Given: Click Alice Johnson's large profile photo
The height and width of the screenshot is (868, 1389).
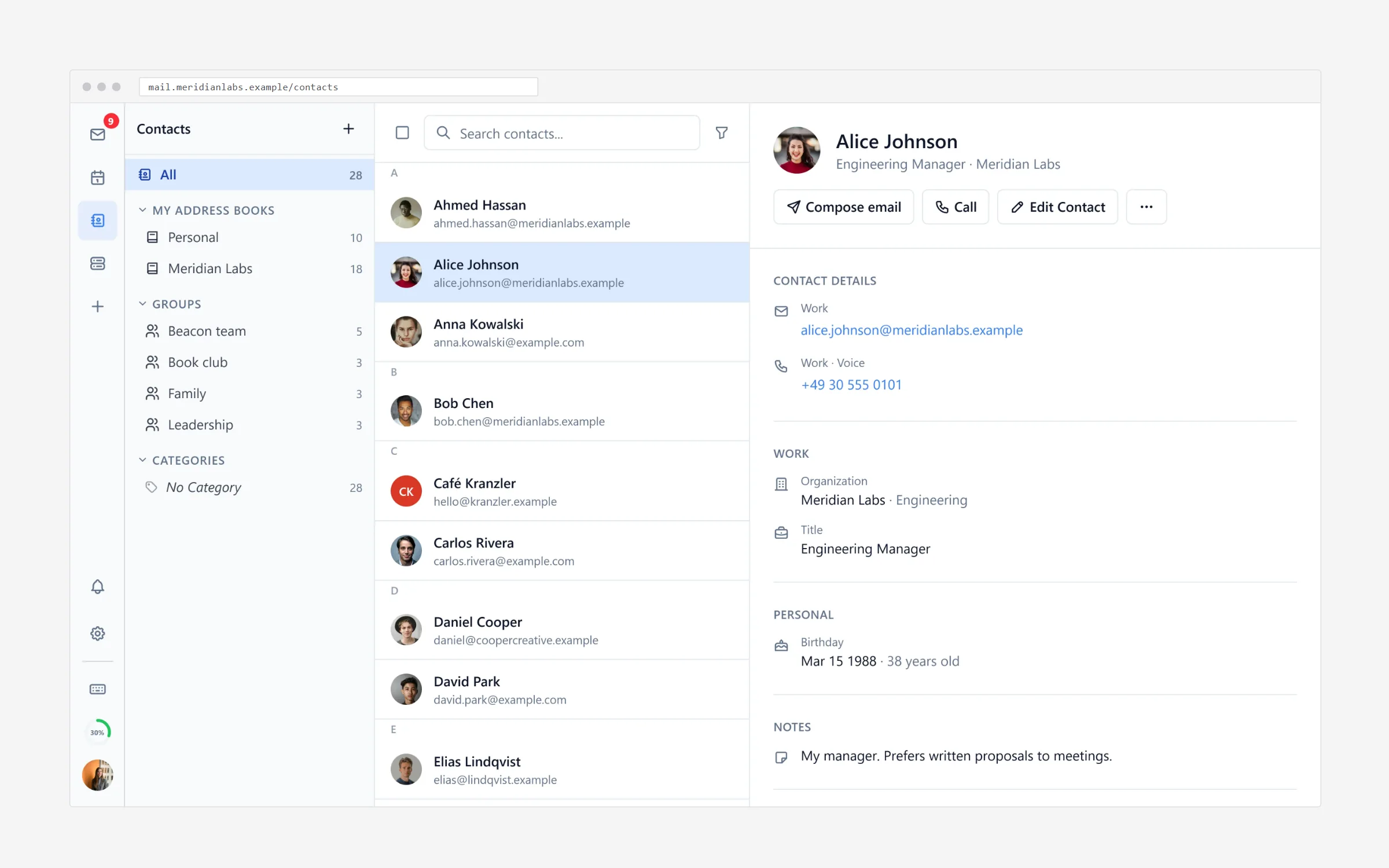Looking at the screenshot, I should tap(796, 150).
